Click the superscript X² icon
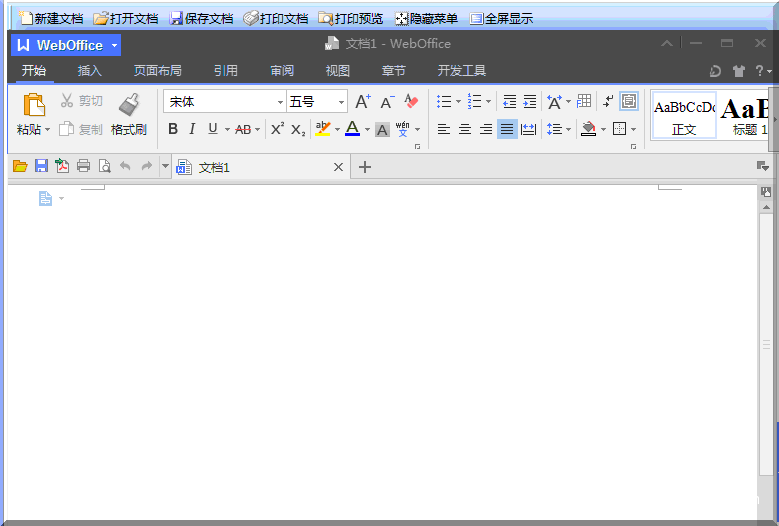779x526 pixels. (277, 129)
